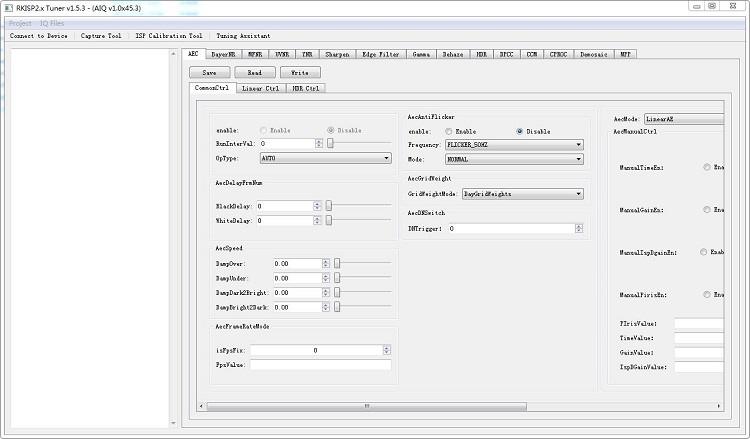The image size is (750, 439).
Task: Open the Demosaic tab
Action: pos(594,55)
